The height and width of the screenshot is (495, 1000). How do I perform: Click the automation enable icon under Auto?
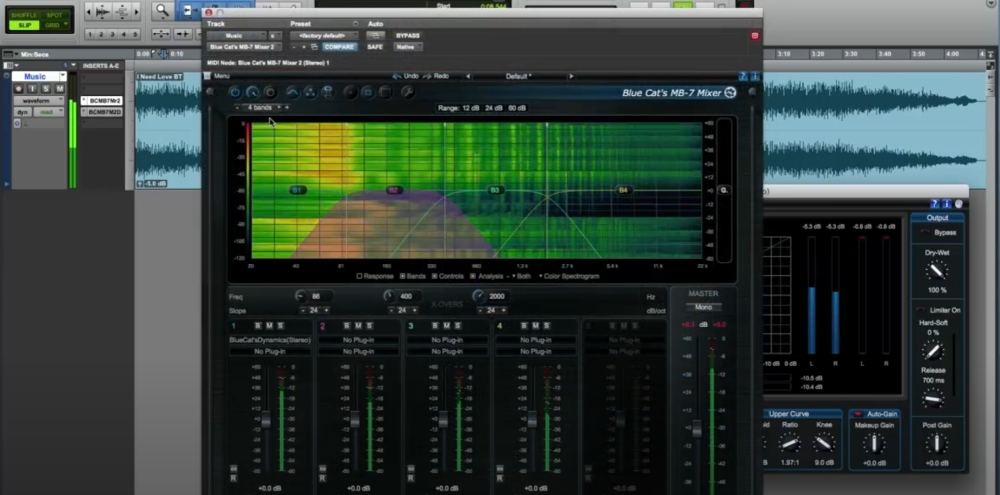click(375, 36)
